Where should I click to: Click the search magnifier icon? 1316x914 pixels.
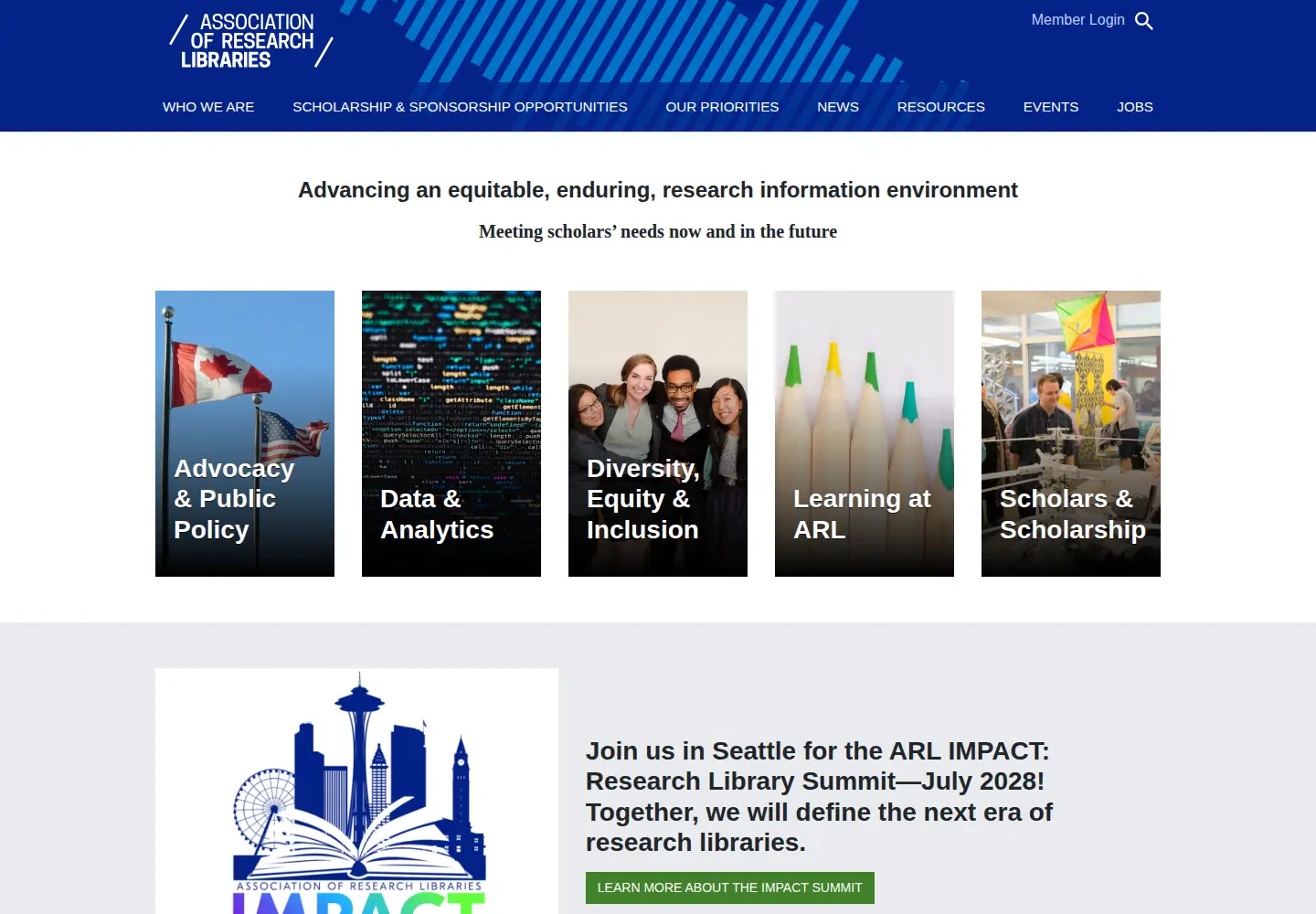1143,20
